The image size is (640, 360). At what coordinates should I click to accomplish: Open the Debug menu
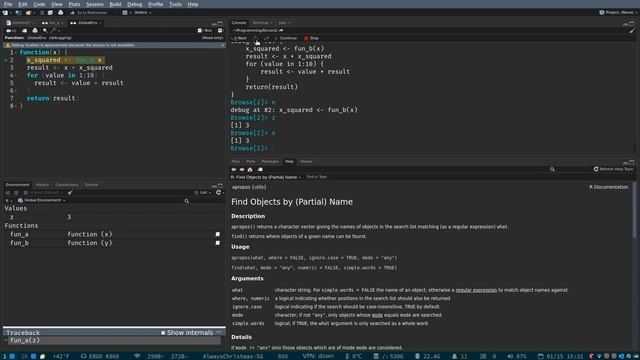coord(134,4)
